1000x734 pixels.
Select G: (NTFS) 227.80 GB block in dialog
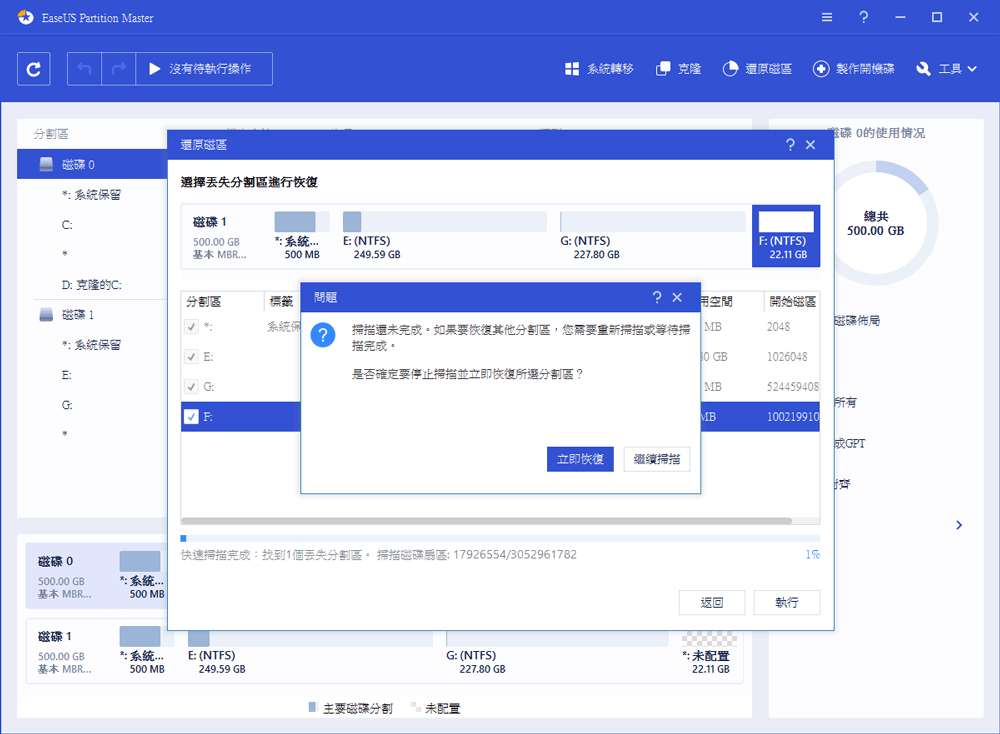[652, 235]
